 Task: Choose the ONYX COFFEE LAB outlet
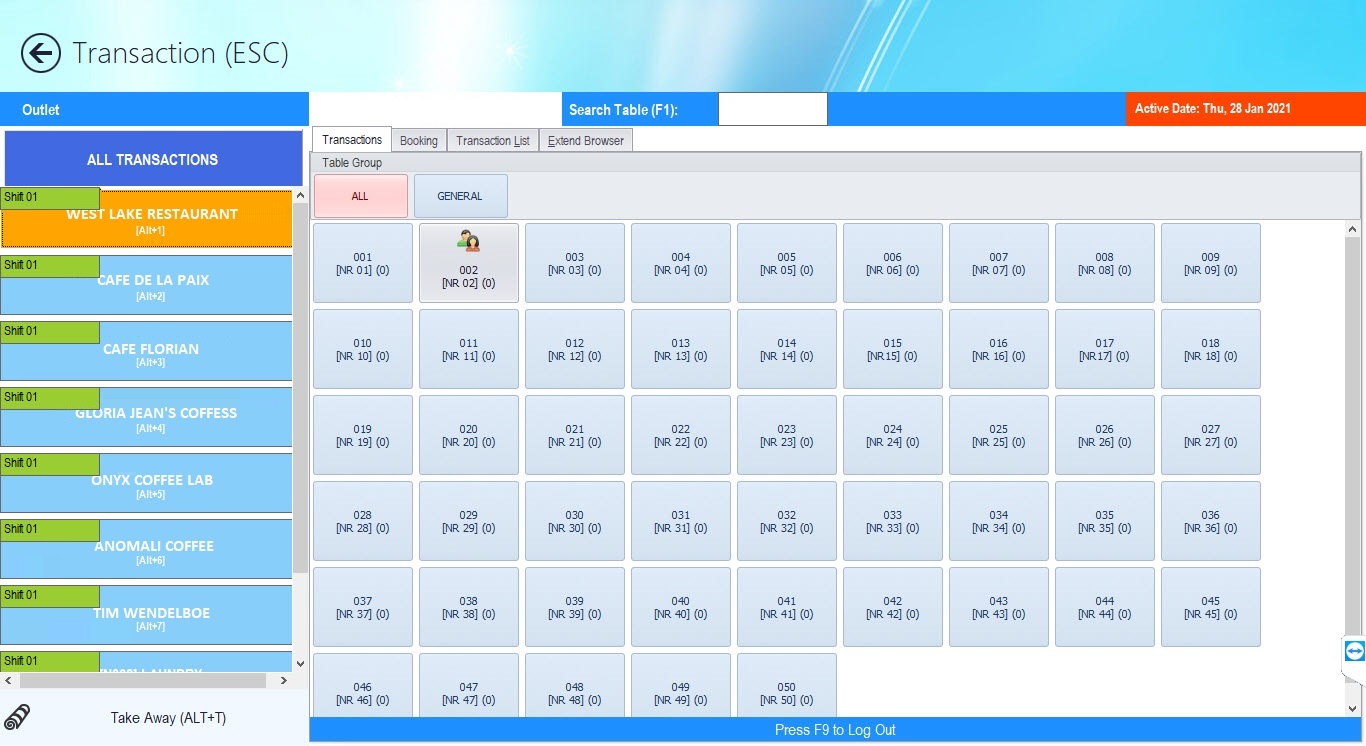coord(152,485)
